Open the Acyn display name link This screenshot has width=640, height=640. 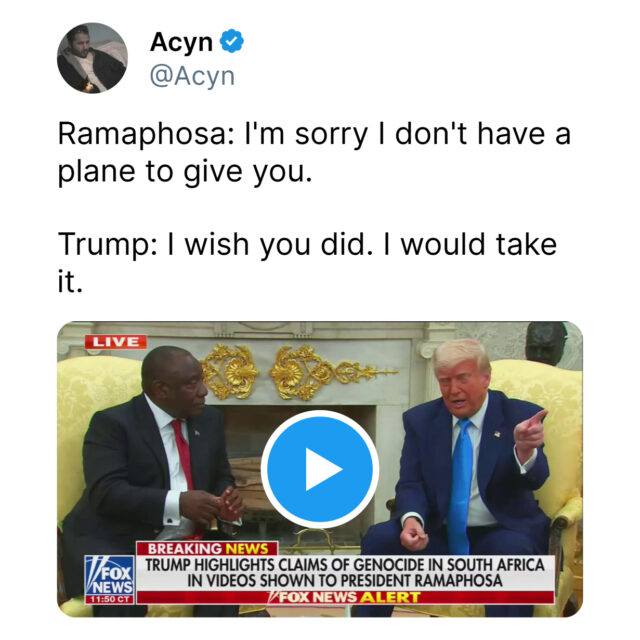pos(181,42)
